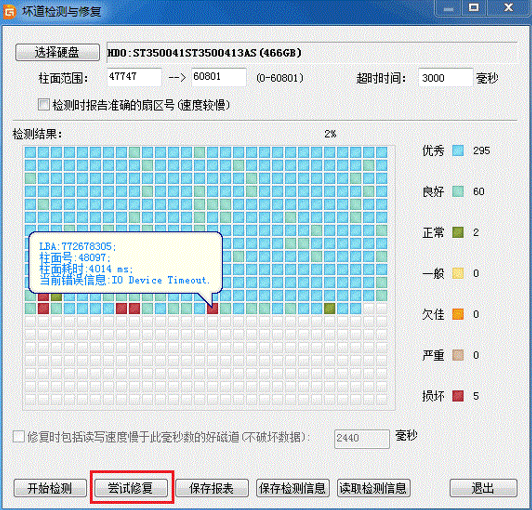Click the olive green block in last scanned row

[329, 308]
